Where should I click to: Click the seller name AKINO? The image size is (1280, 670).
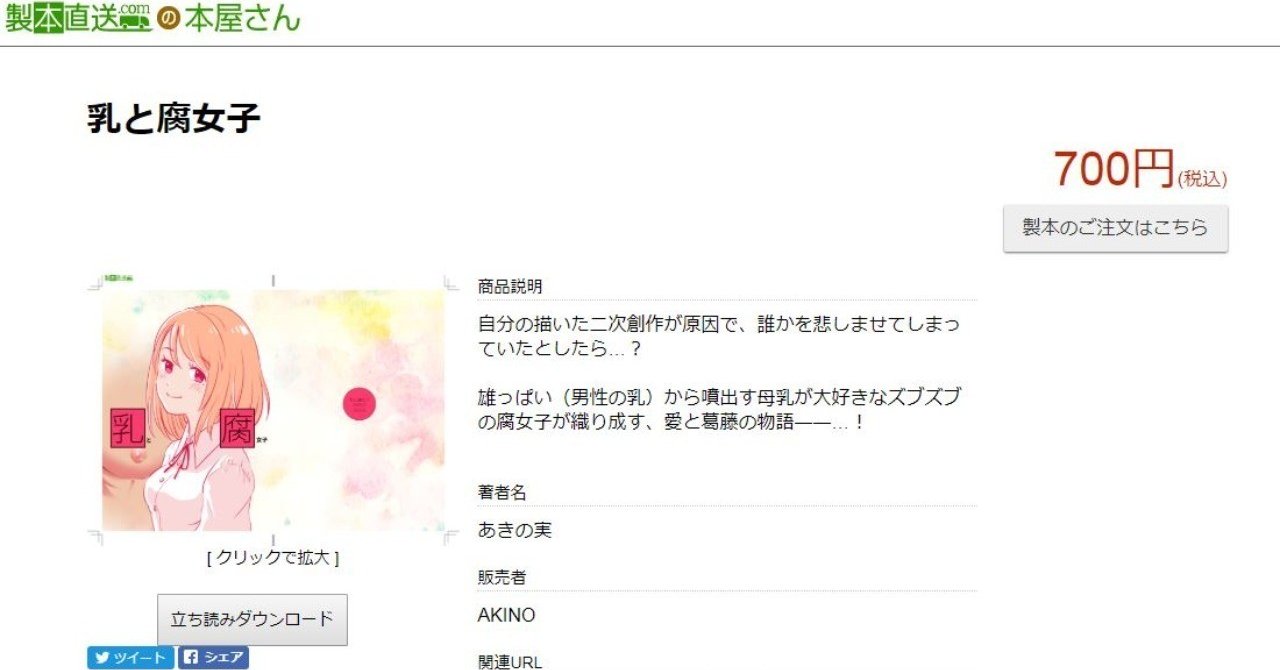tap(506, 615)
